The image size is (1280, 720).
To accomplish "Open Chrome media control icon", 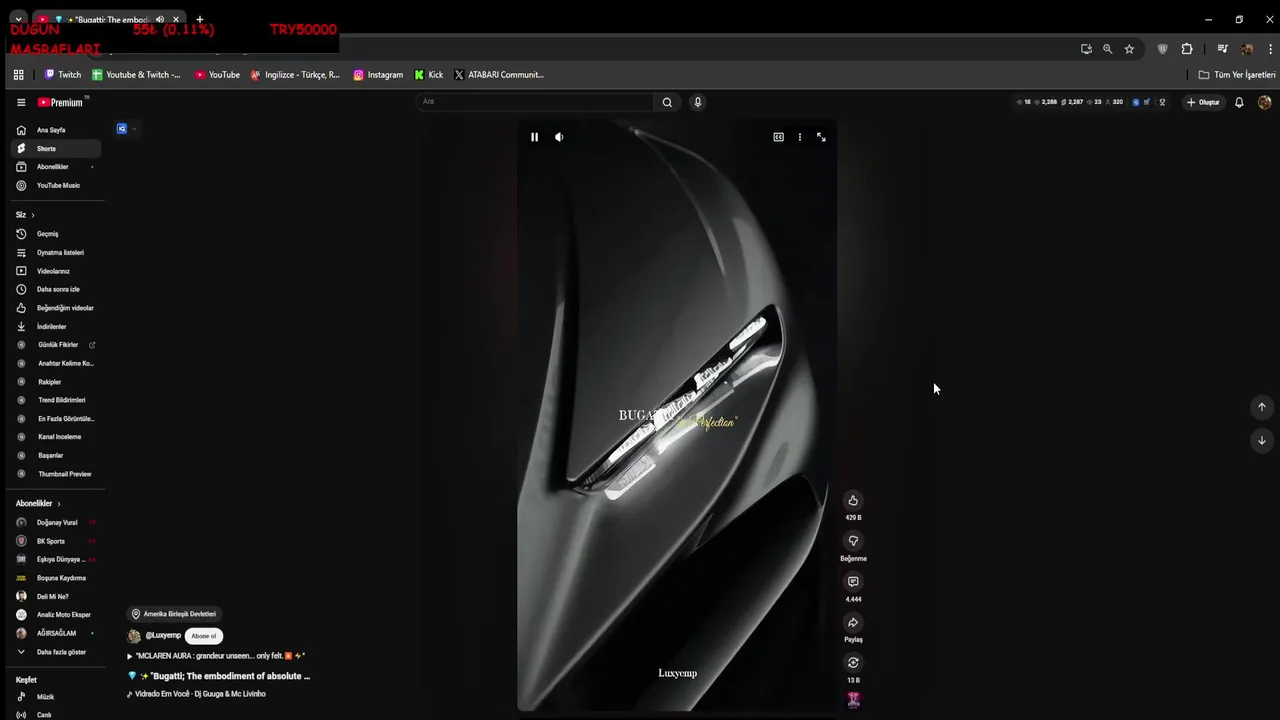I will point(1222,49).
